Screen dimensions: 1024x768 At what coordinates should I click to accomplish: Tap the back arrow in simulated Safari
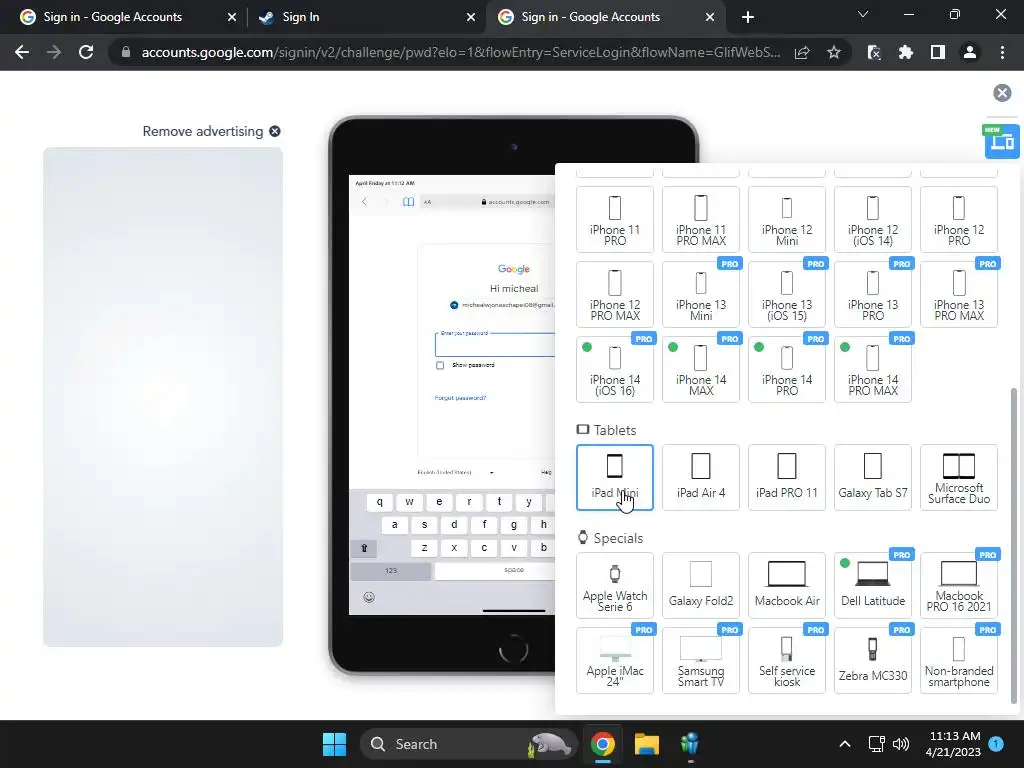click(x=364, y=202)
